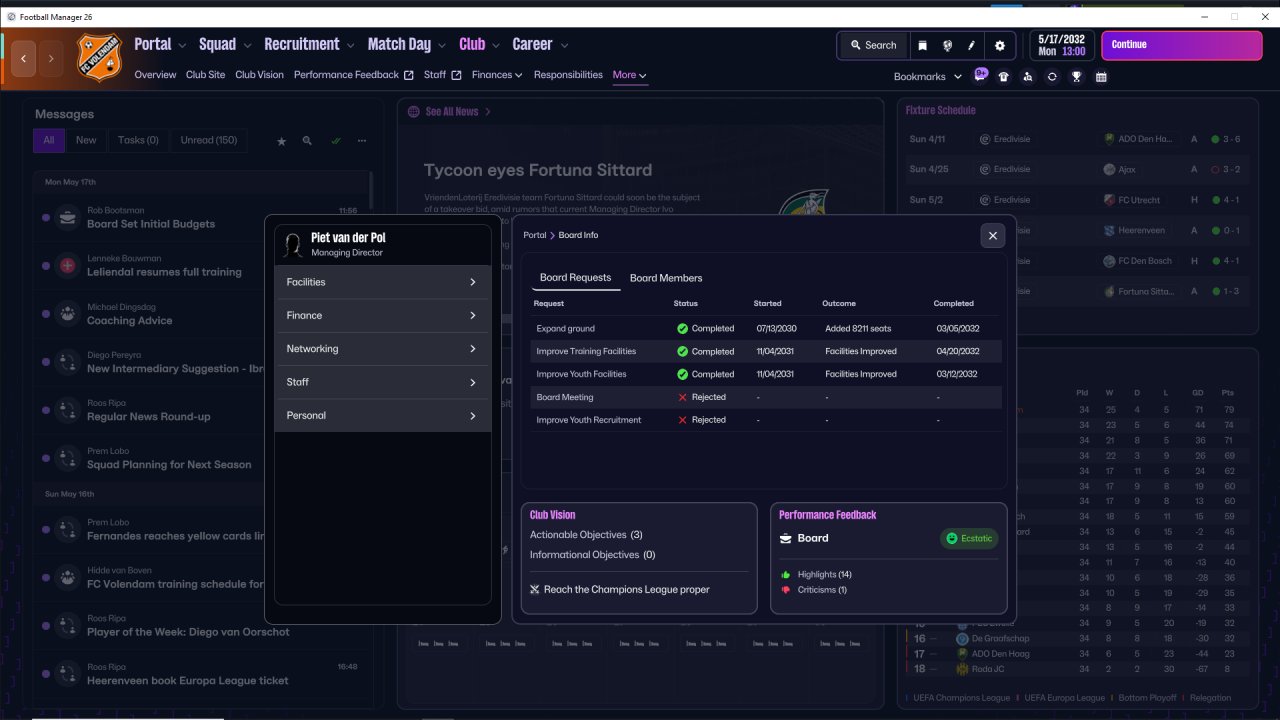This screenshot has height=720, width=1280.
Task: Open the three-dot options menu in Messages
Action: tap(361, 141)
